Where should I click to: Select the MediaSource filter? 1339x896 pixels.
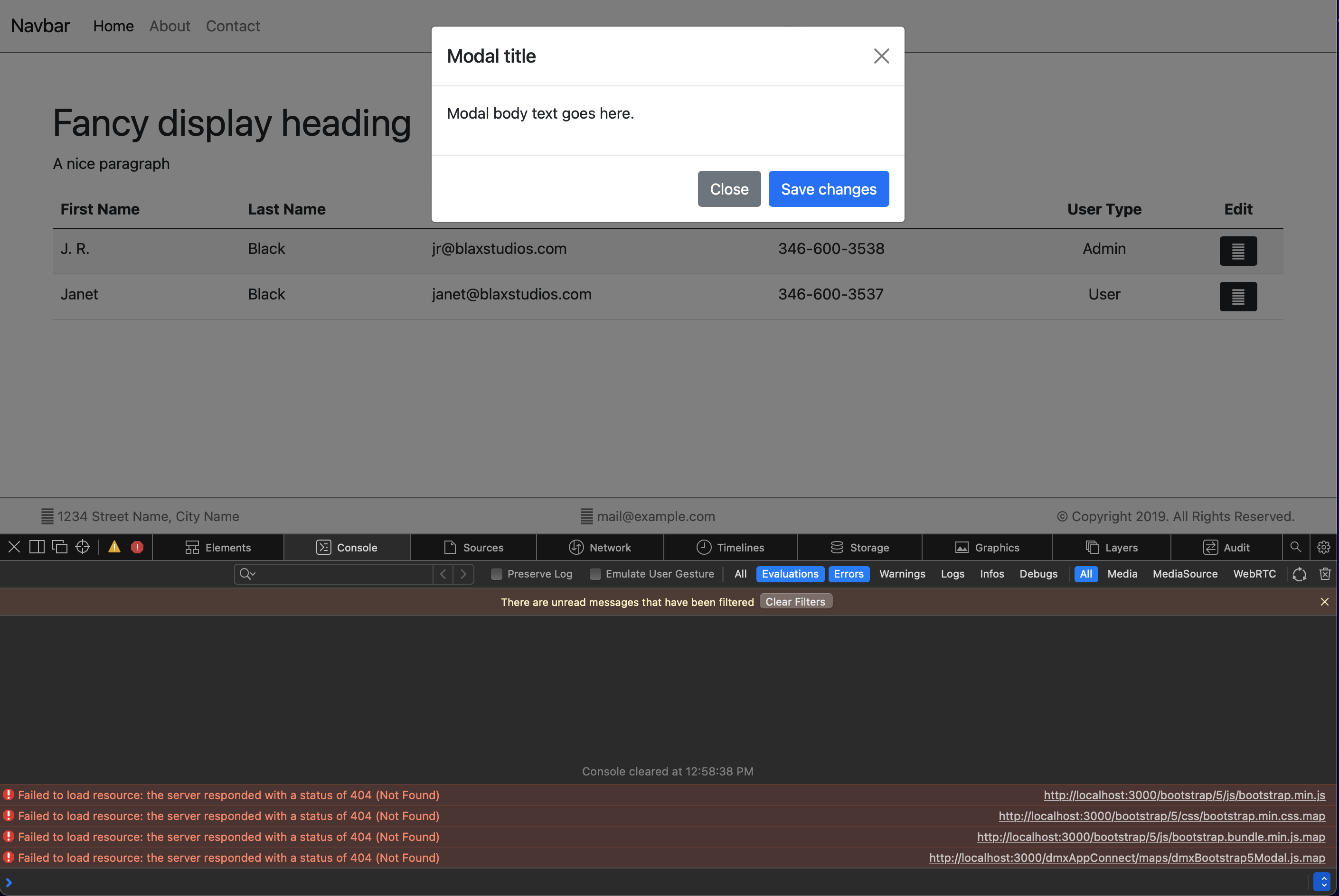[x=1185, y=574]
